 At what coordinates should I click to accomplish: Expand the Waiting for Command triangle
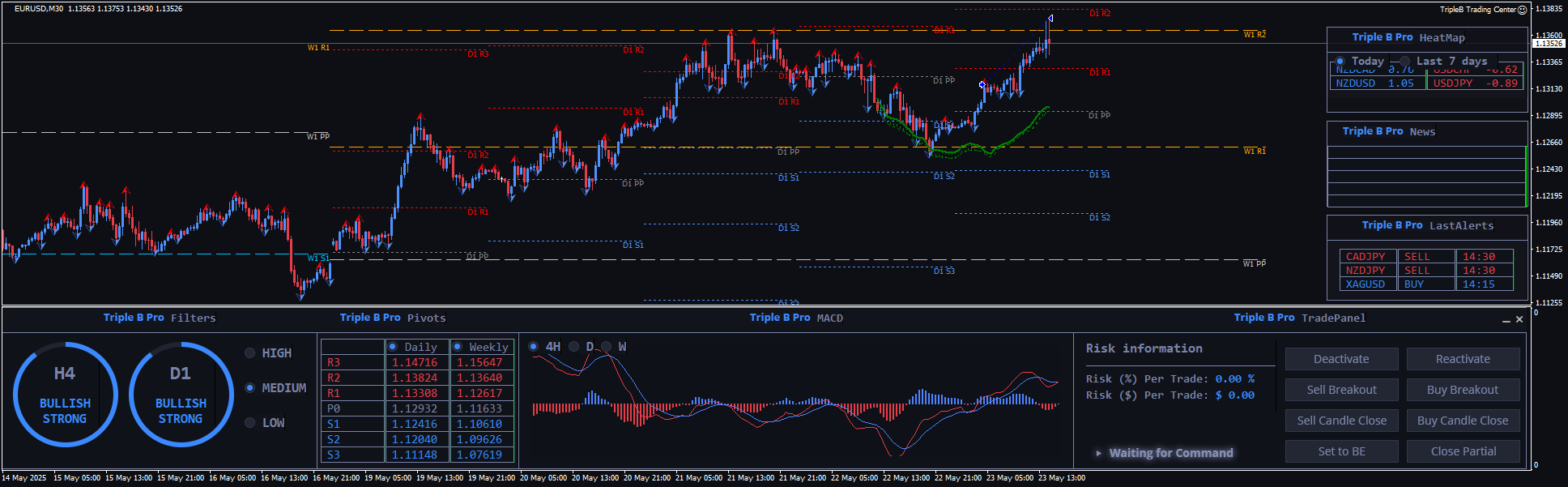pos(1098,453)
